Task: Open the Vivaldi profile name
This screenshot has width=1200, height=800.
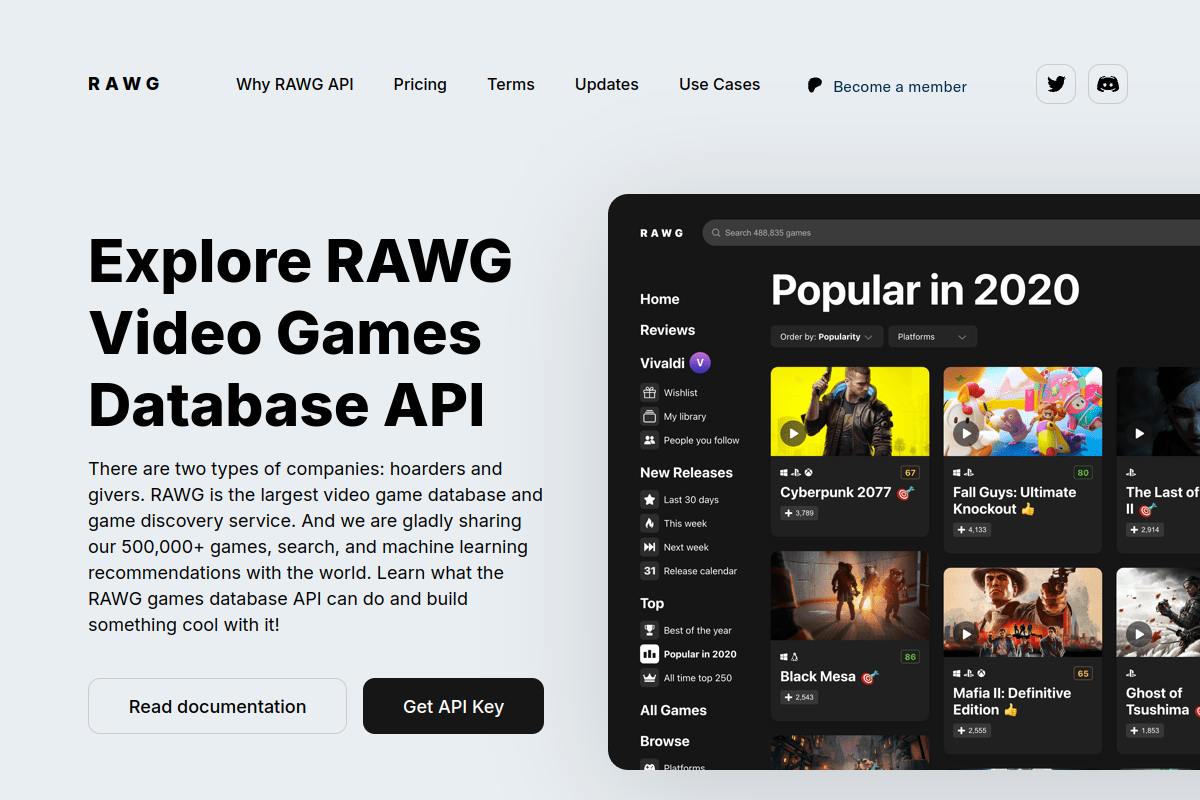Action: click(662, 363)
